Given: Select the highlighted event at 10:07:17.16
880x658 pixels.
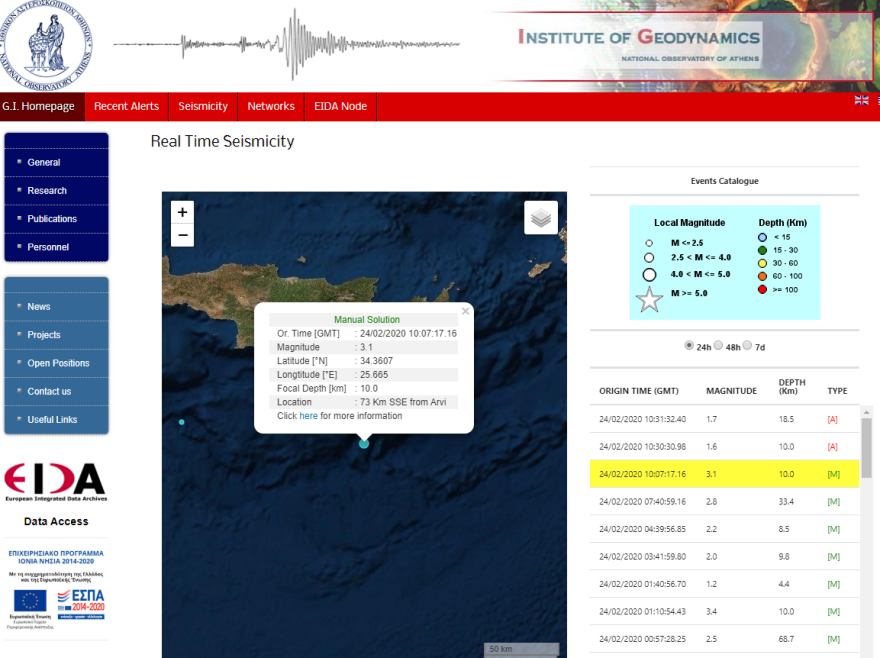Looking at the screenshot, I should point(725,474).
